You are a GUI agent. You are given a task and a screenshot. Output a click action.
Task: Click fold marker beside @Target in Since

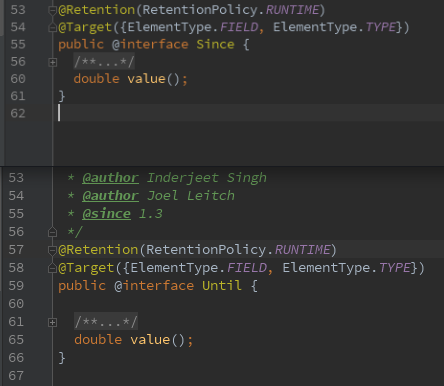click(x=52, y=28)
